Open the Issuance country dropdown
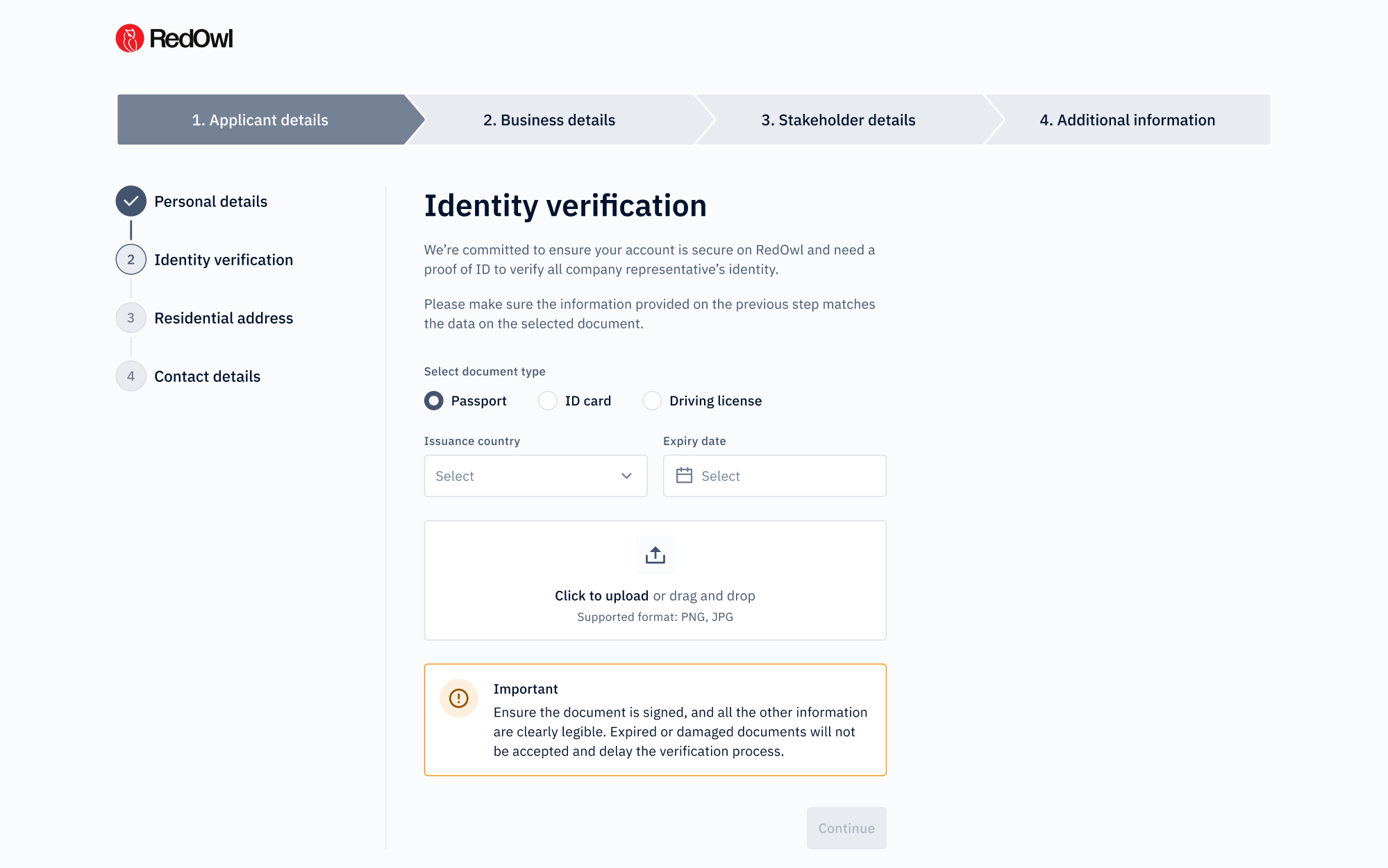Image resolution: width=1388 pixels, height=868 pixels. (x=535, y=476)
